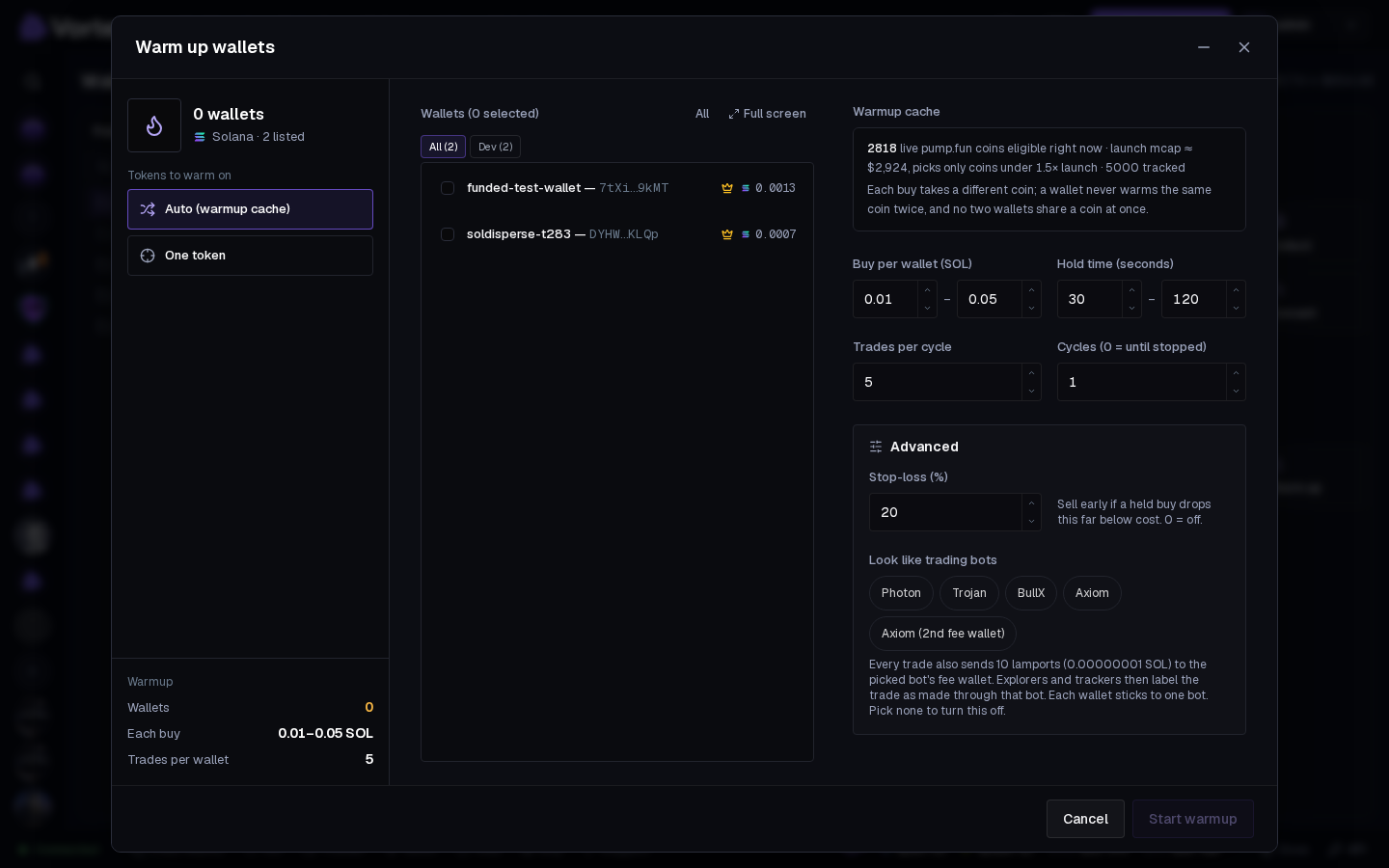Click the Trades per cycle input field

click(938, 382)
